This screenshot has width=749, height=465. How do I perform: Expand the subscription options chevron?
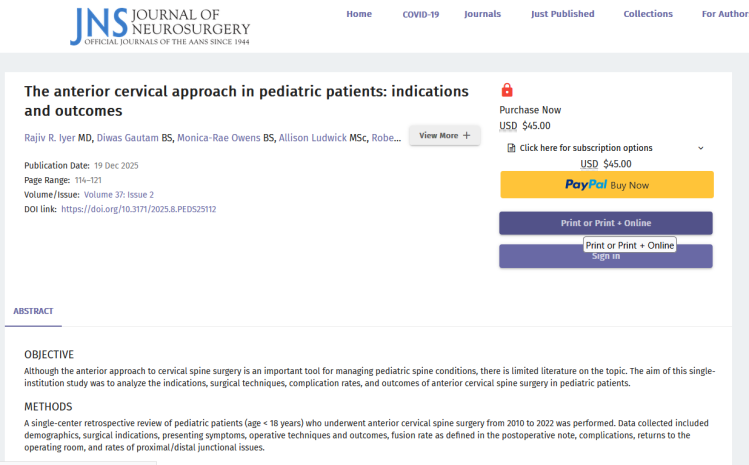click(x=701, y=148)
